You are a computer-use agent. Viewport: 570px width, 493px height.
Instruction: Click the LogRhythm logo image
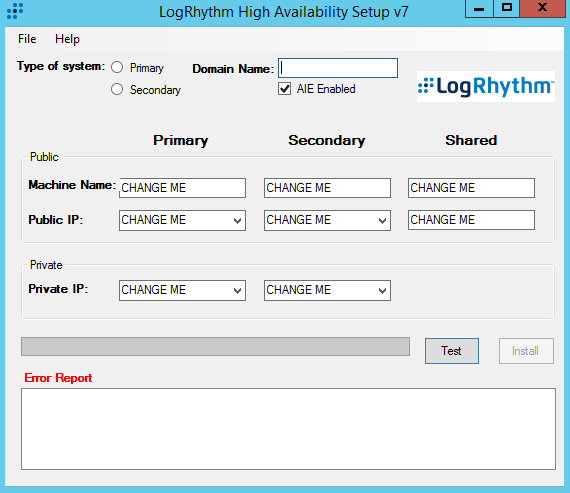click(486, 86)
